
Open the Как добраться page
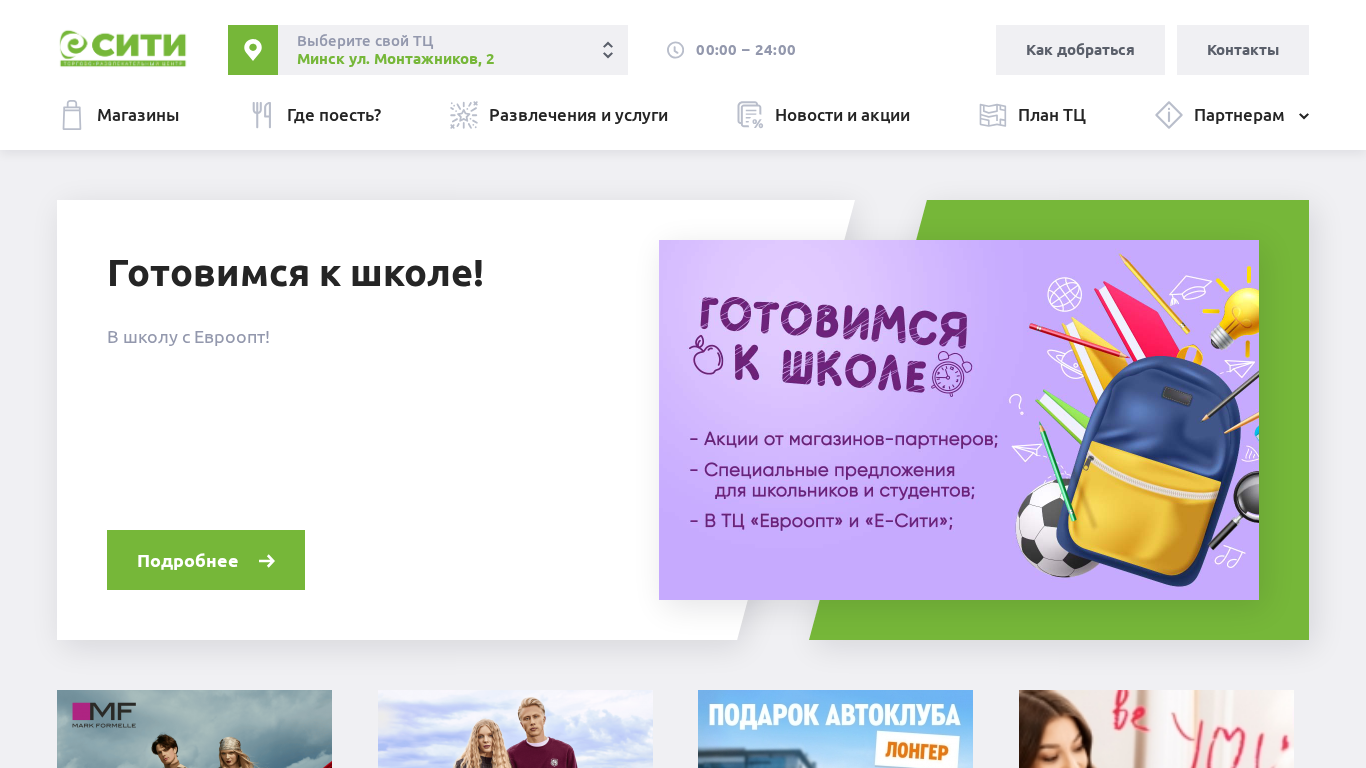(1080, 50)
